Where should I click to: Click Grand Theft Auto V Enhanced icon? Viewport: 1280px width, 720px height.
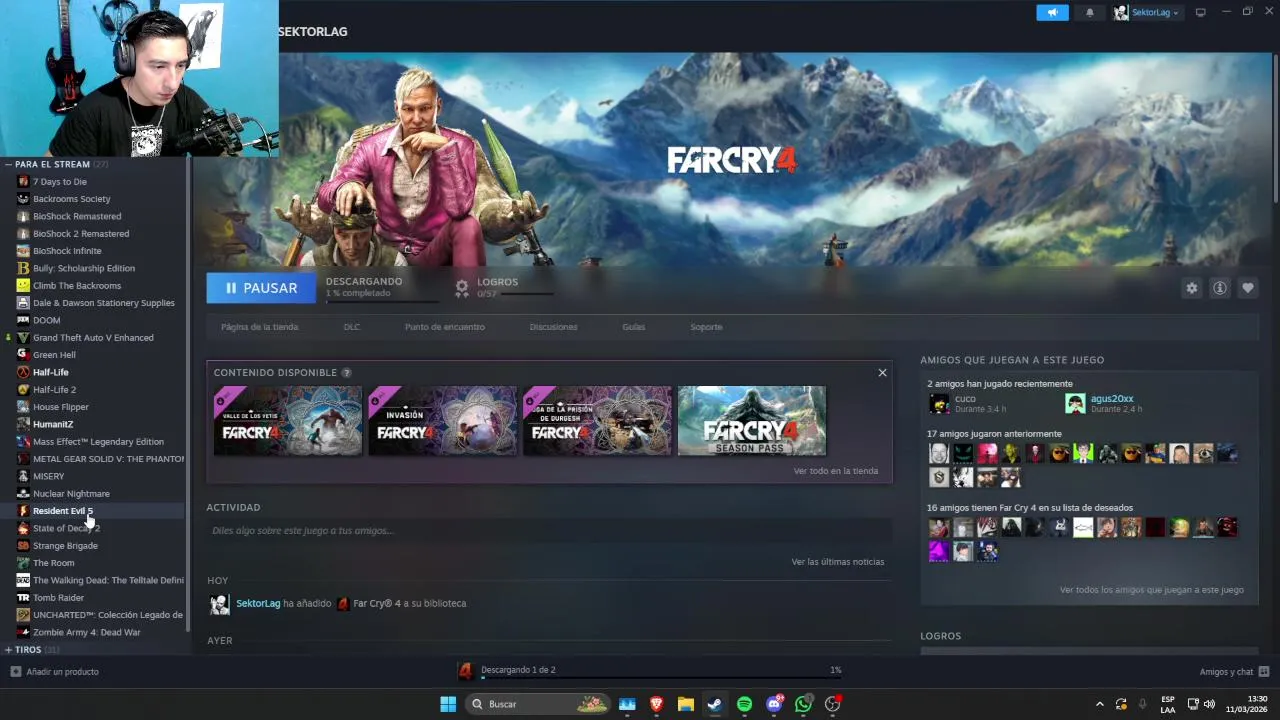tap(23, 338)
